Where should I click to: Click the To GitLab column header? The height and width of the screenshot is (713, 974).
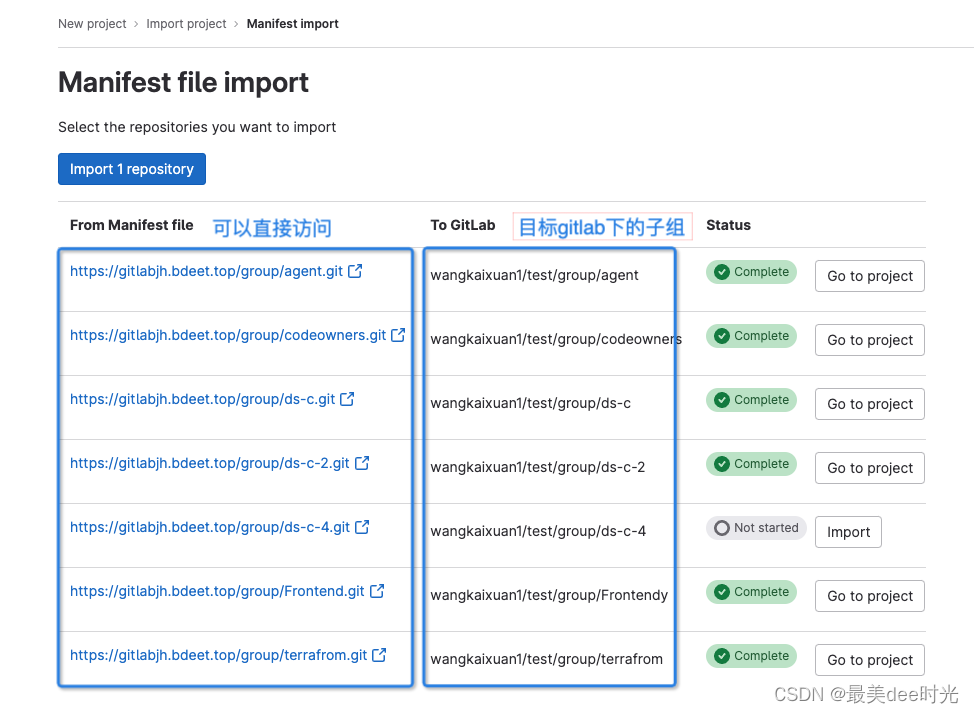point(463,225)
